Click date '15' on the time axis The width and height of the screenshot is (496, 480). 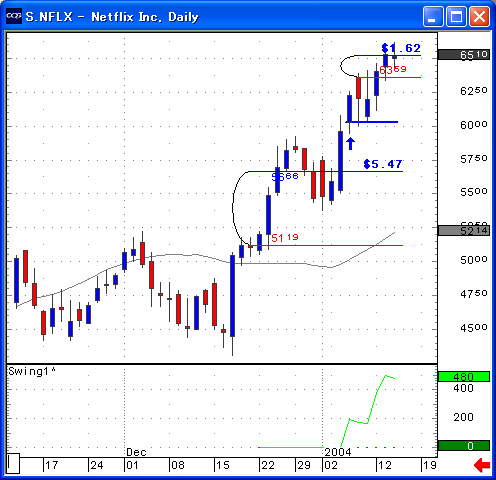click(x=223, y=465)
